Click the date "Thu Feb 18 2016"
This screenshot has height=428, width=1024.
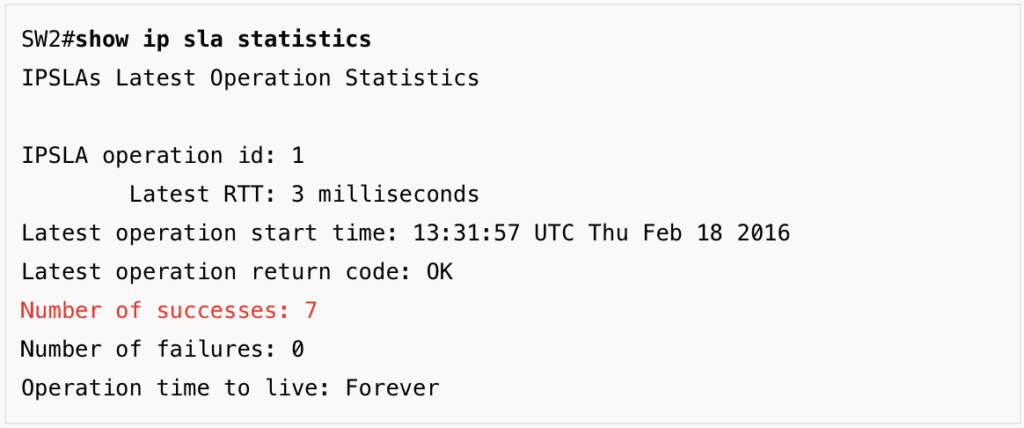689,233
